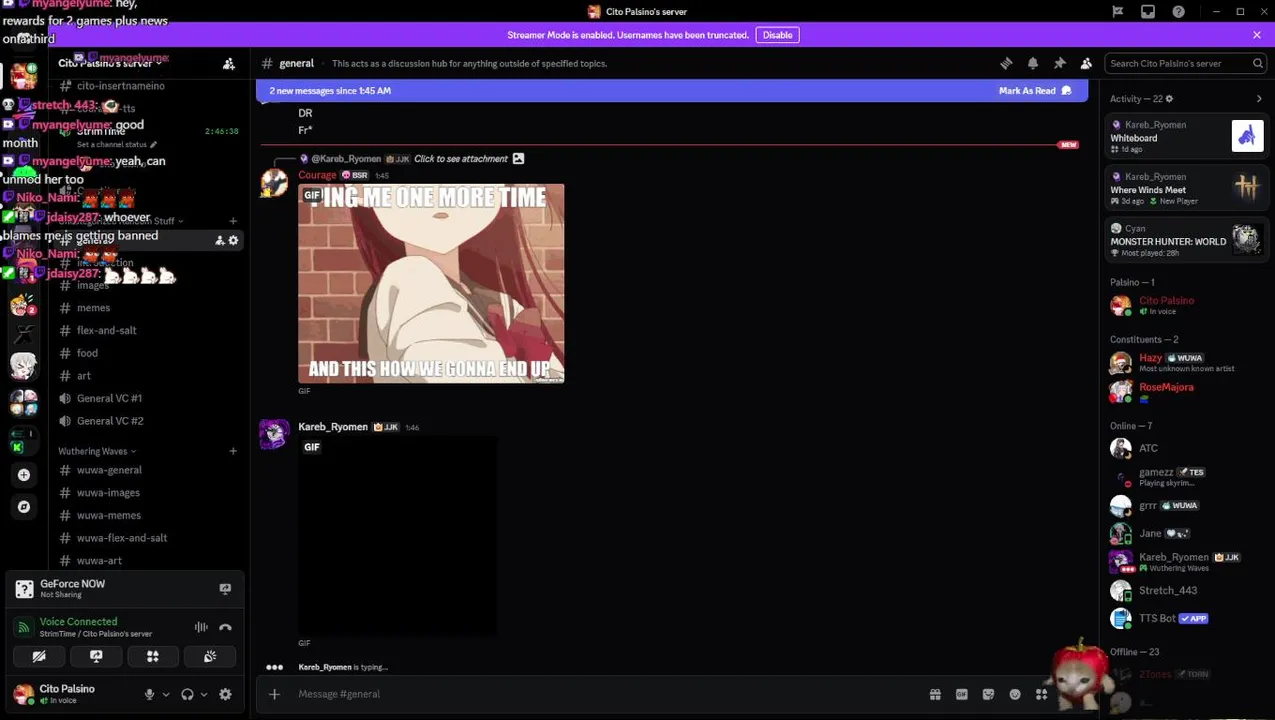The height and width of the screenshot is (720, 1275).
Task: Open the Help question mark icon
Action: 1179,11
